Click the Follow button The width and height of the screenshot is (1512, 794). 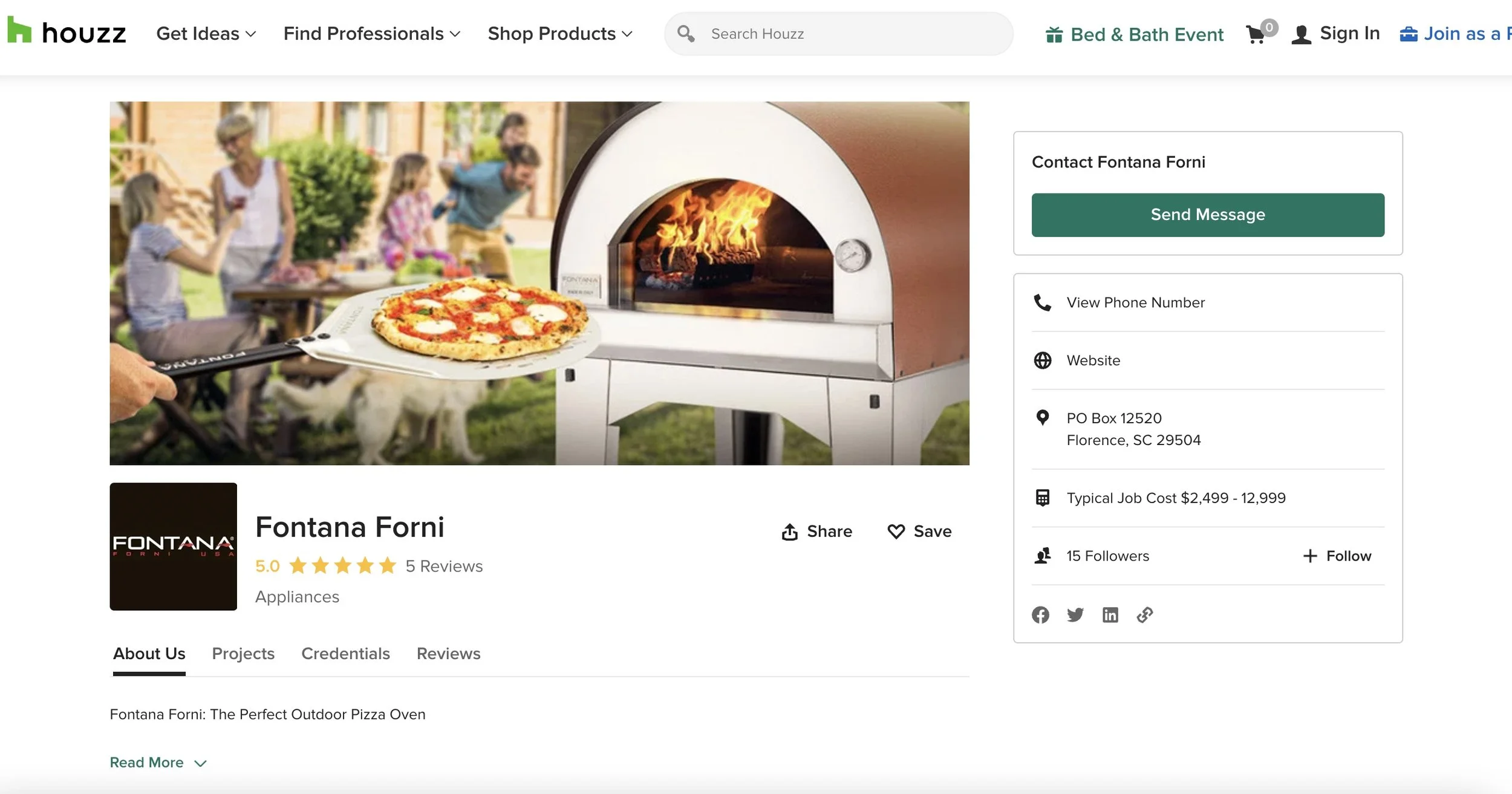click(x=1337, y=556)
